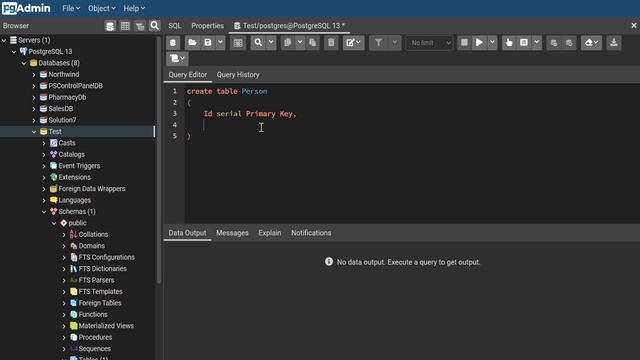Switch to the SQL tab

(x=175, y=26)
